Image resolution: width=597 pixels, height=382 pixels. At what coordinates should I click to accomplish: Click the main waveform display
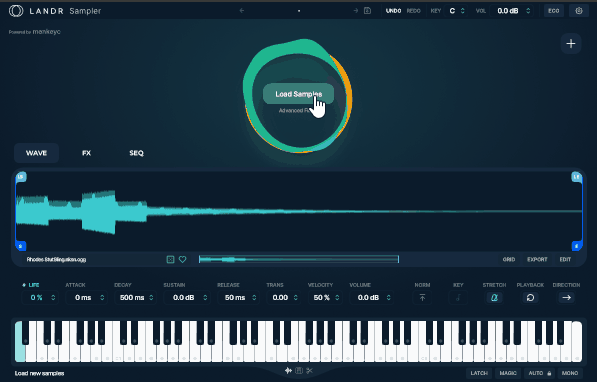[x=299, y=211]
